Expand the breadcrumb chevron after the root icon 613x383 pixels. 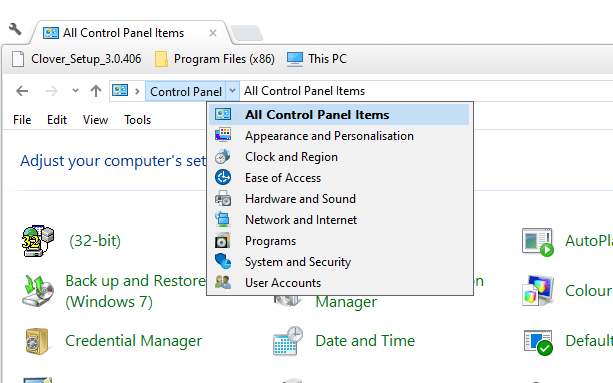point(137,91)
